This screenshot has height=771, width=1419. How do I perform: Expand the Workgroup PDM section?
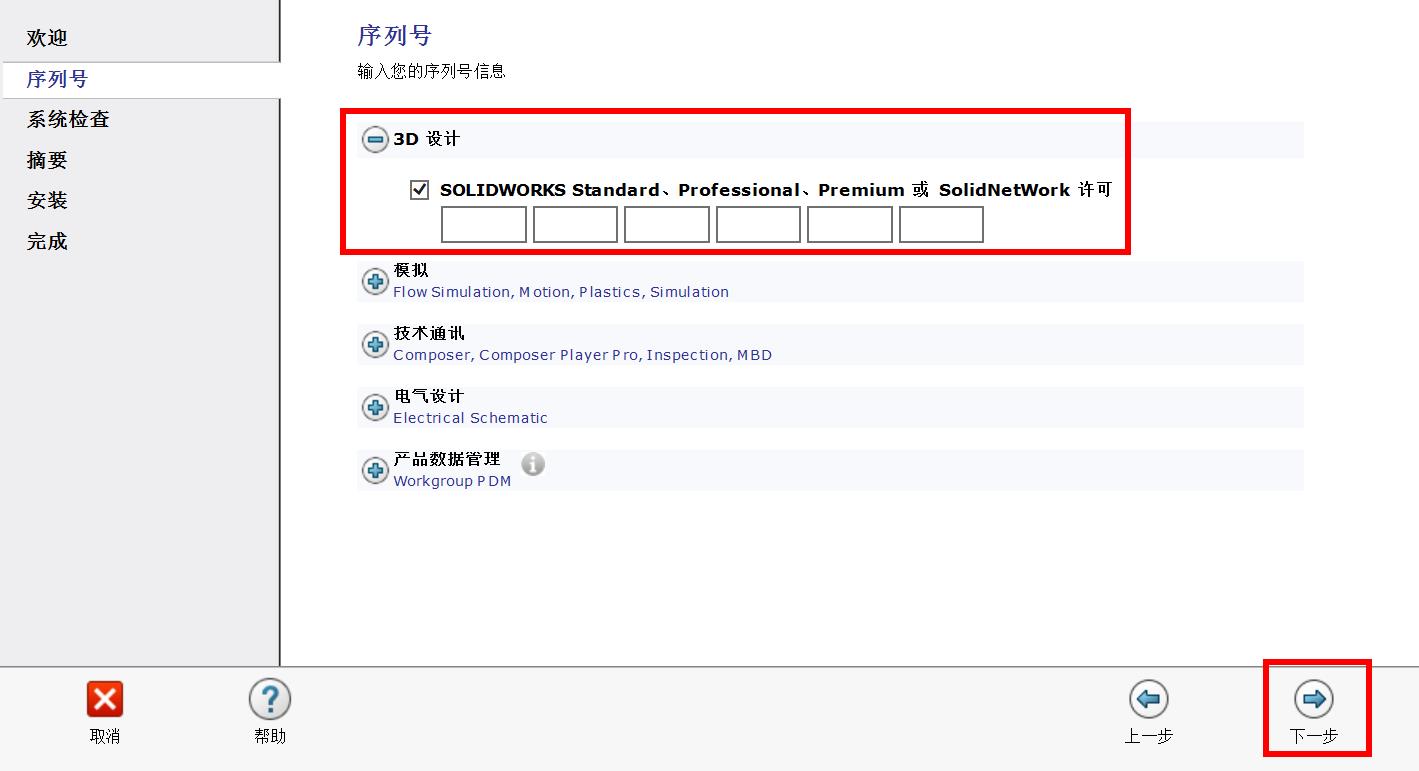pos(375,470)
